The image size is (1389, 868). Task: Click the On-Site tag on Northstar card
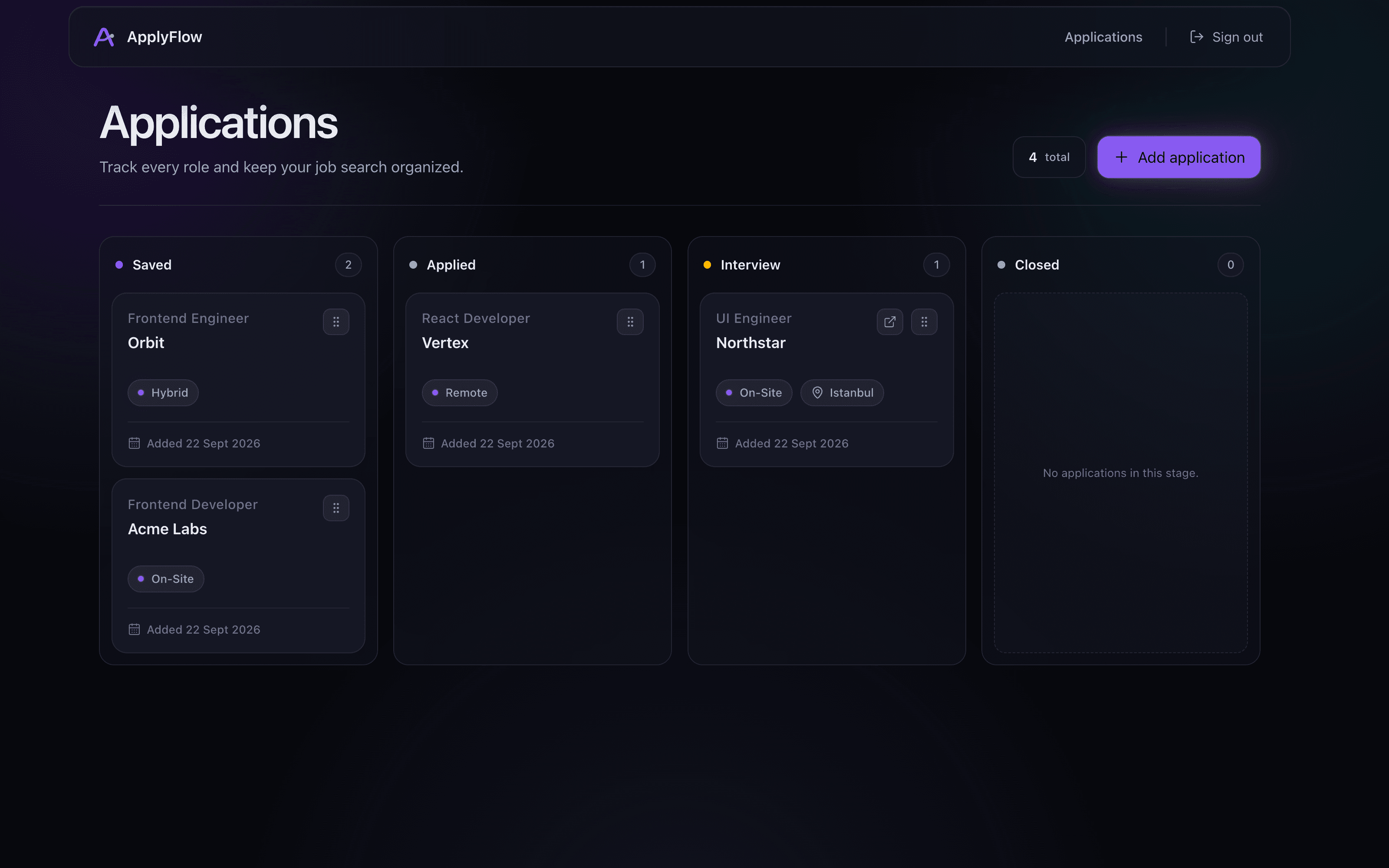coord(754,393)
